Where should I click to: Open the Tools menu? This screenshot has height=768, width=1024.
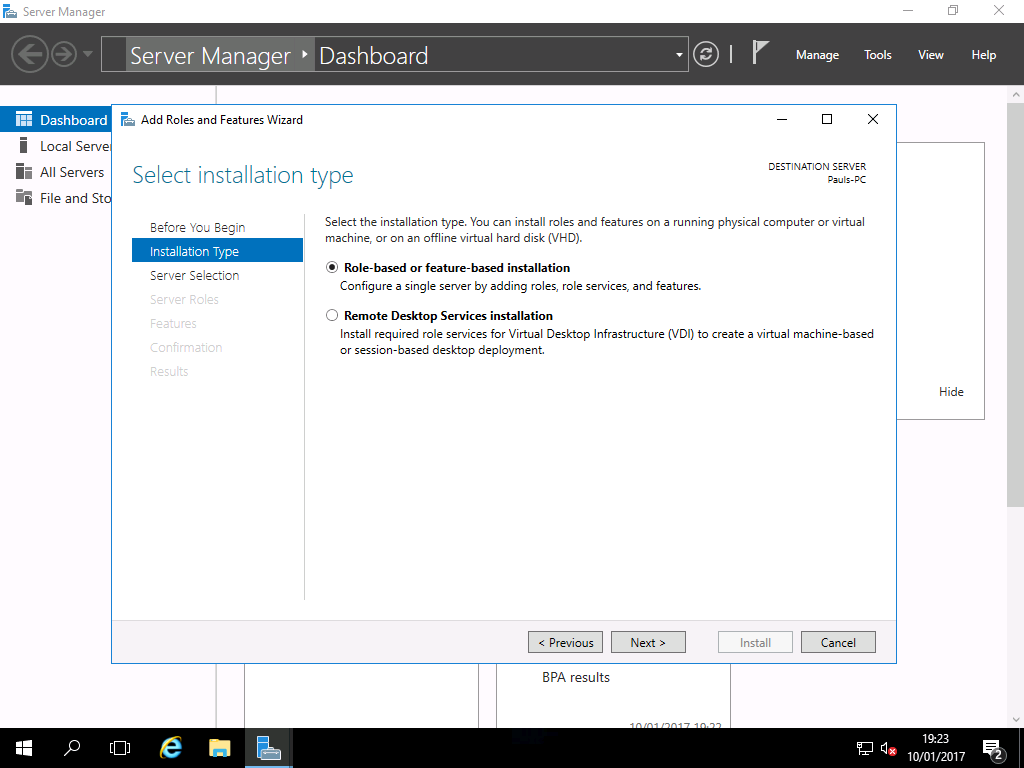(877, 55)
